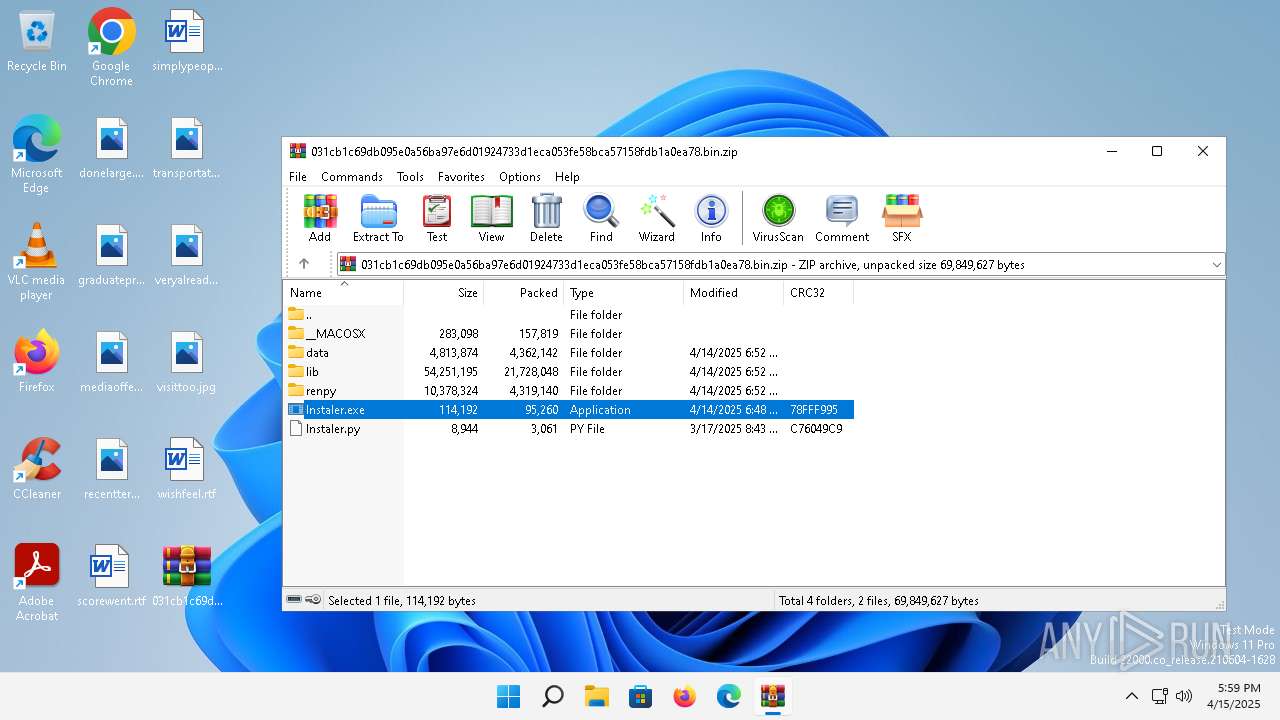Expand the archive path dropdown
1280x720 pixels.
click(1216, 265)
